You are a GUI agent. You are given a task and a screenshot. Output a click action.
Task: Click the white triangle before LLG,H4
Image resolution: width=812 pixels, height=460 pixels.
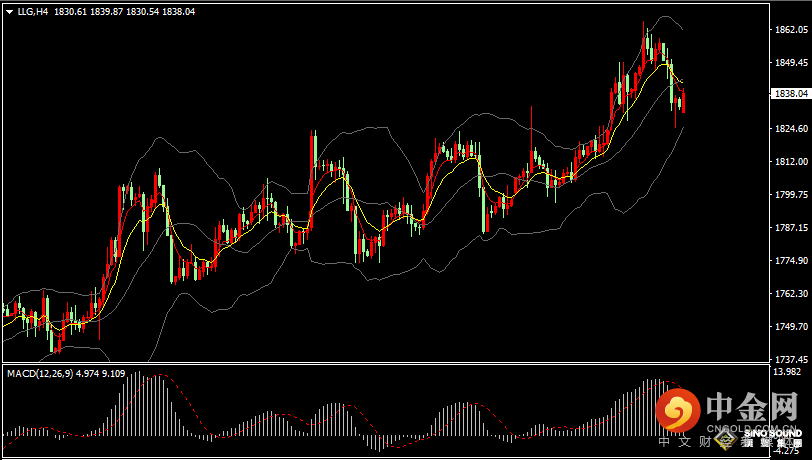click(10, 11)
